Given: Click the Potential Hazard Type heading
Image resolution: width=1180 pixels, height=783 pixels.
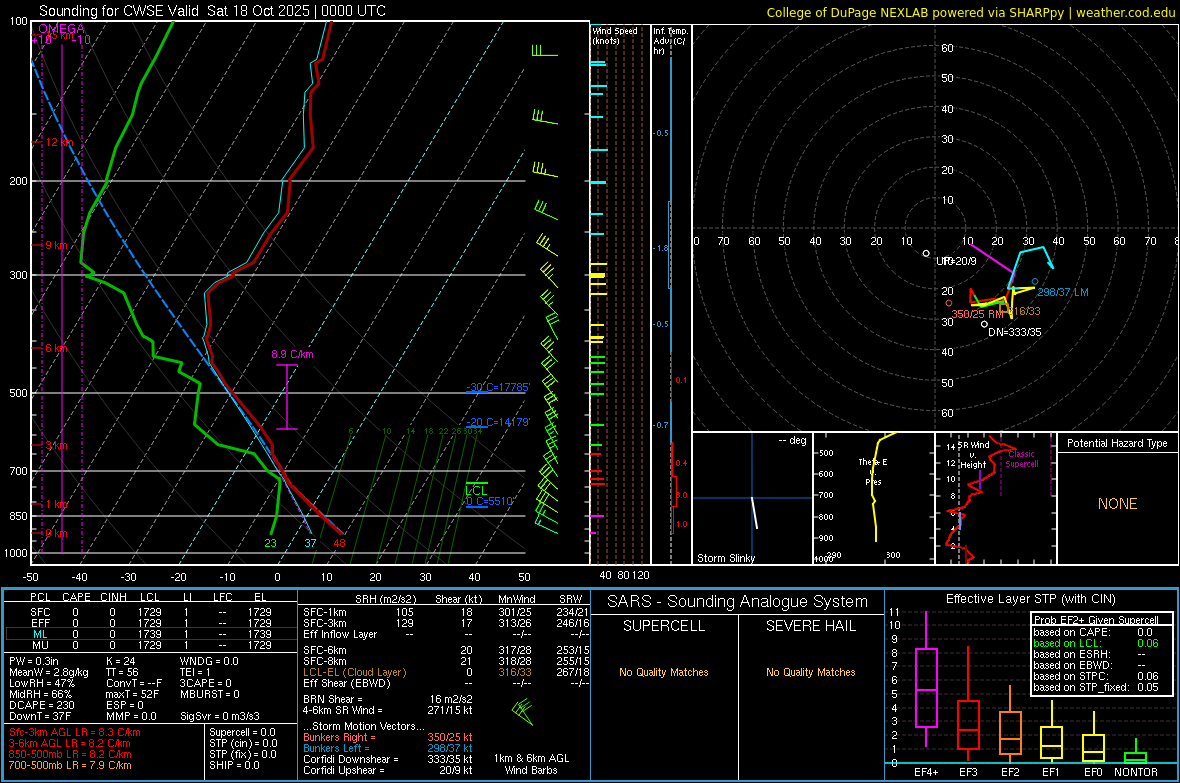Looking at the screenshot, I should (x=1117, y=443).
